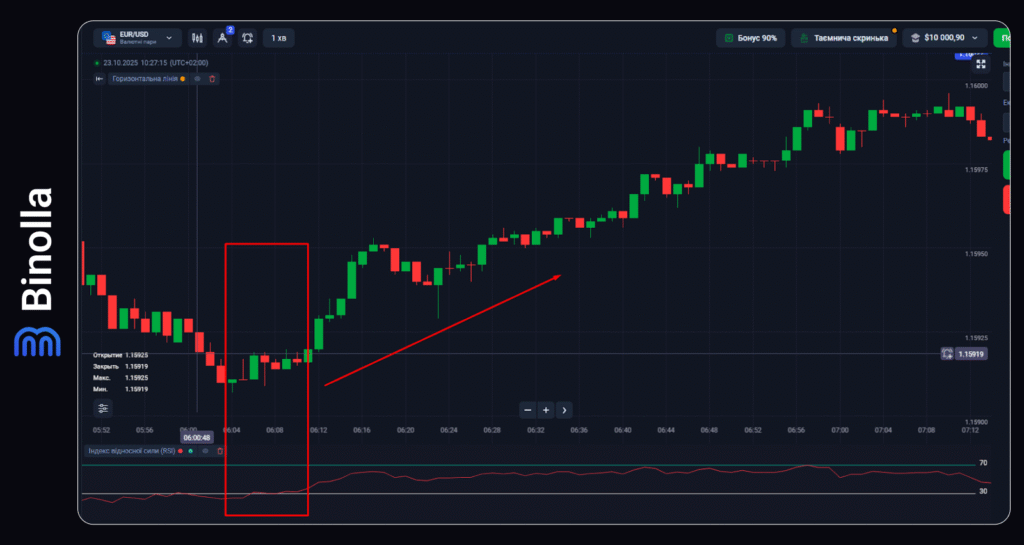Click the Бонус 90% button
This screenshot has width=1024, height=545.
coord(748,38)
